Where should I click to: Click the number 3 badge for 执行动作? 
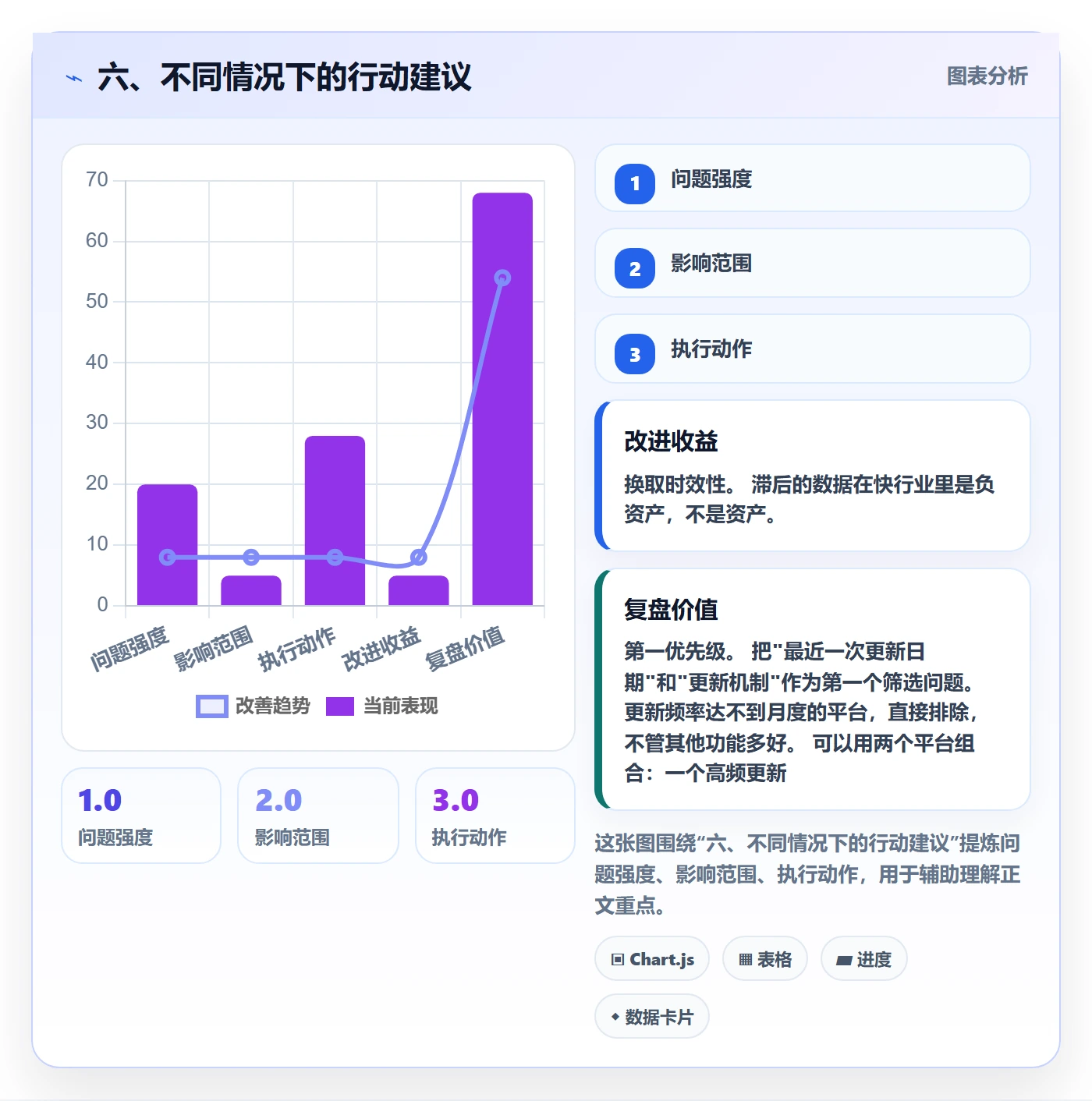635,354
